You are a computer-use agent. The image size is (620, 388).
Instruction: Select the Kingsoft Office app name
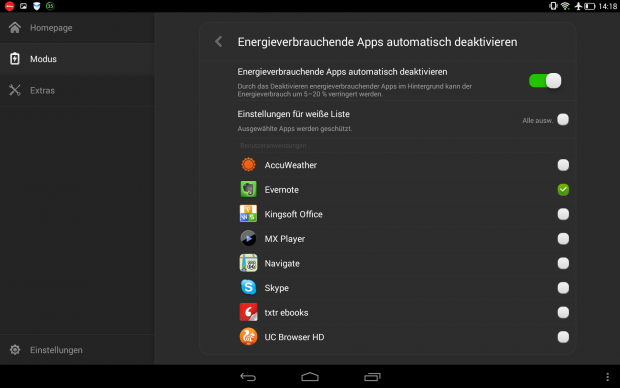pyautogui.click(x=293, y=214)
